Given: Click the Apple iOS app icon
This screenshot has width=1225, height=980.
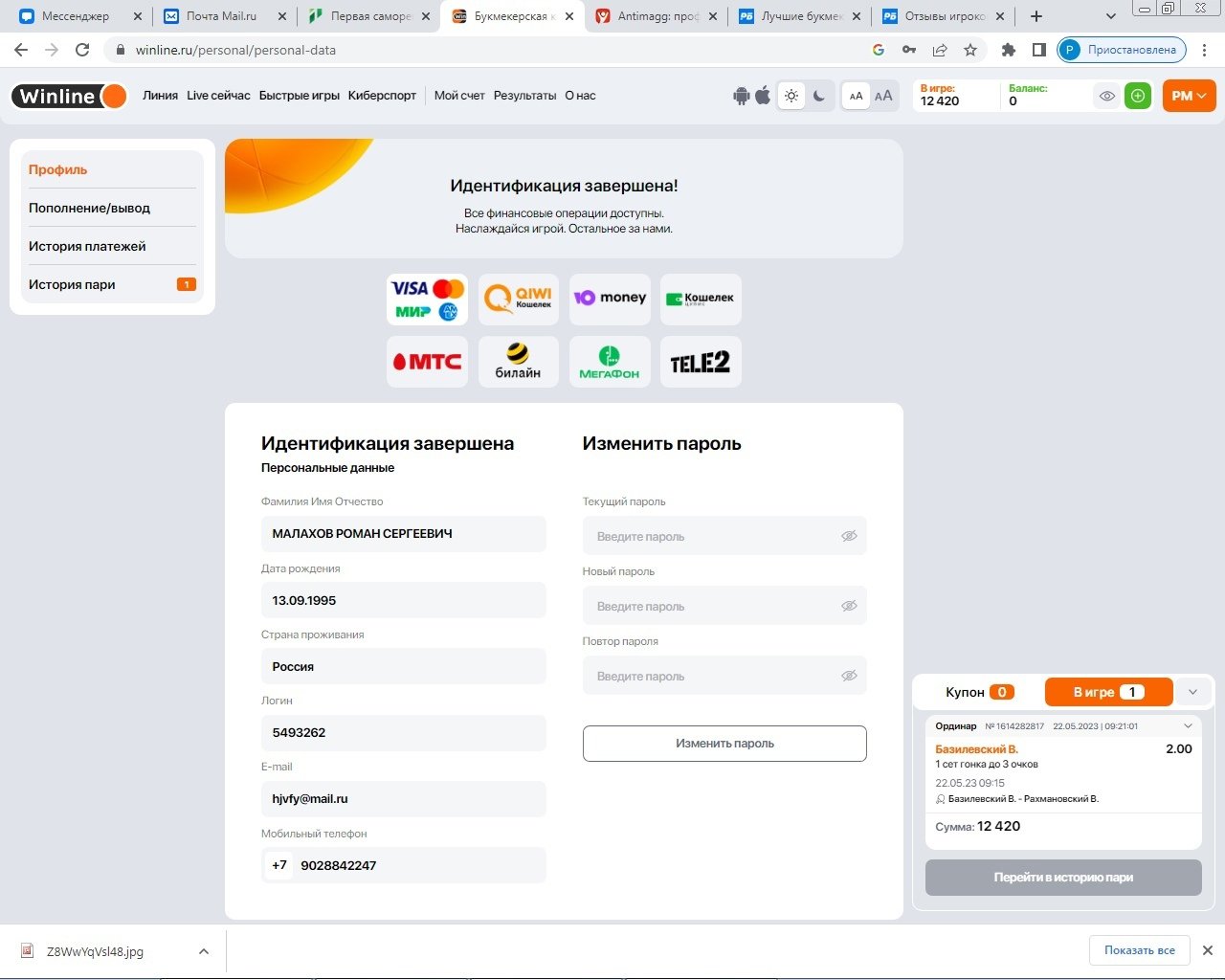Looking at the screenshot, I should pos(763,96).
